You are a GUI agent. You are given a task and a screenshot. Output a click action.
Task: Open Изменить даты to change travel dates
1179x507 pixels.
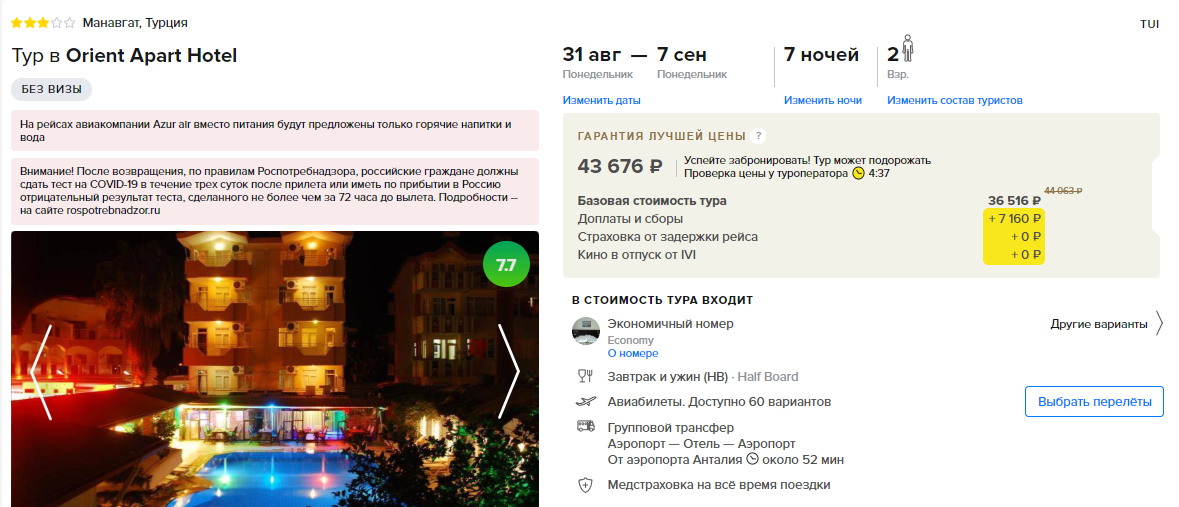(602, 100)
